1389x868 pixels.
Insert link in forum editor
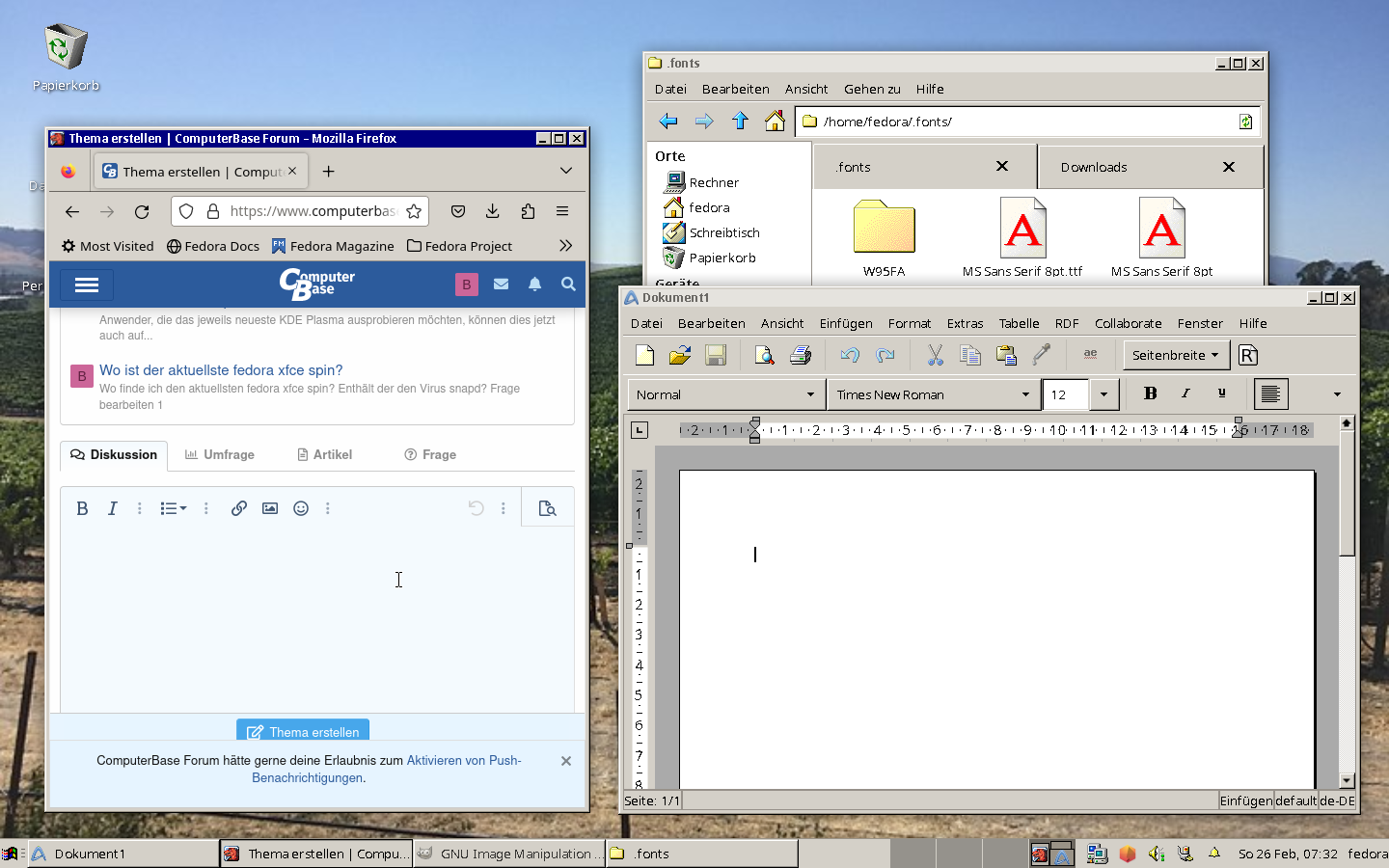(x=239, y=508)
